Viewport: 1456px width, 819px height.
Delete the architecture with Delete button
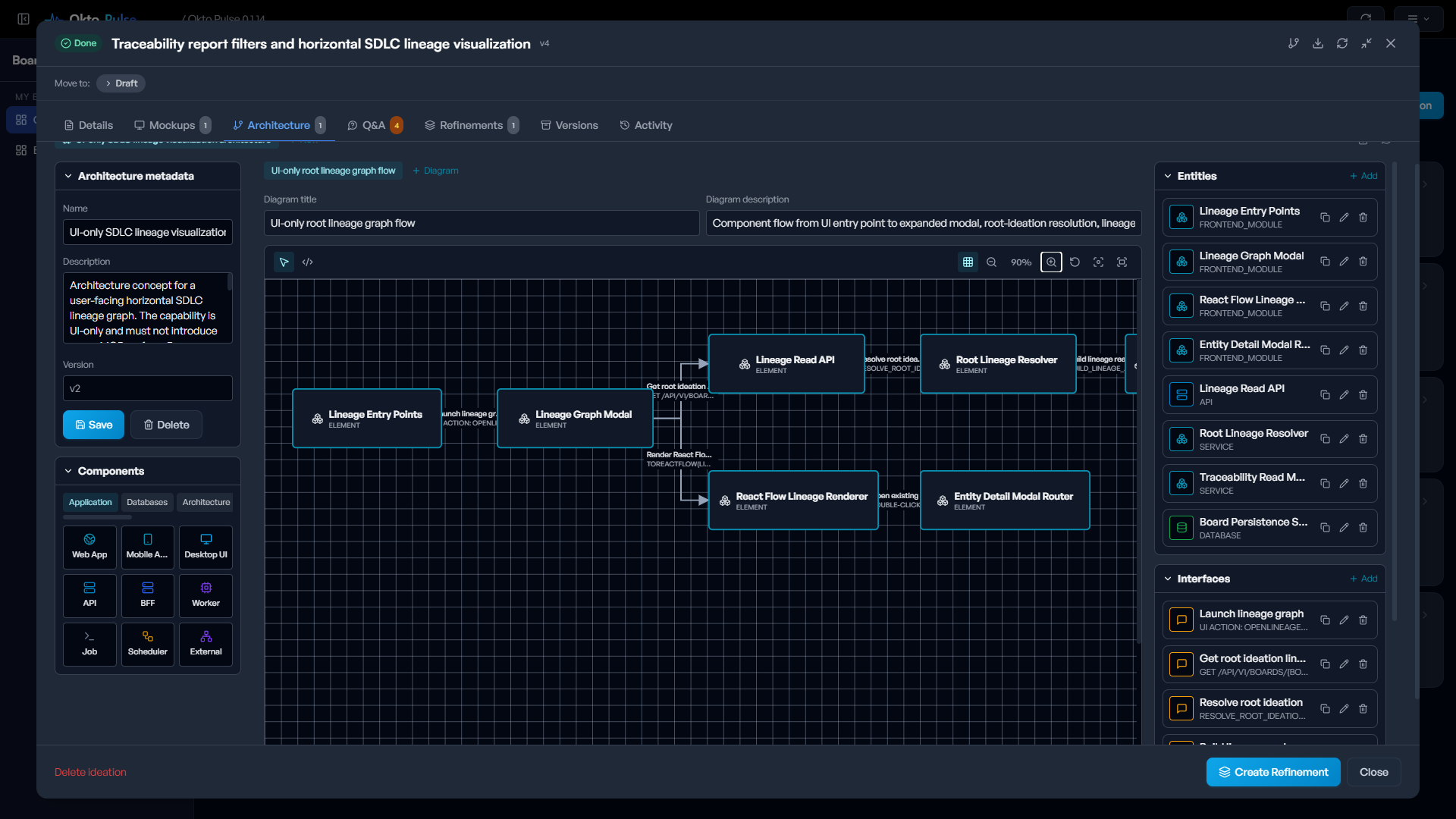click(166, 425)
